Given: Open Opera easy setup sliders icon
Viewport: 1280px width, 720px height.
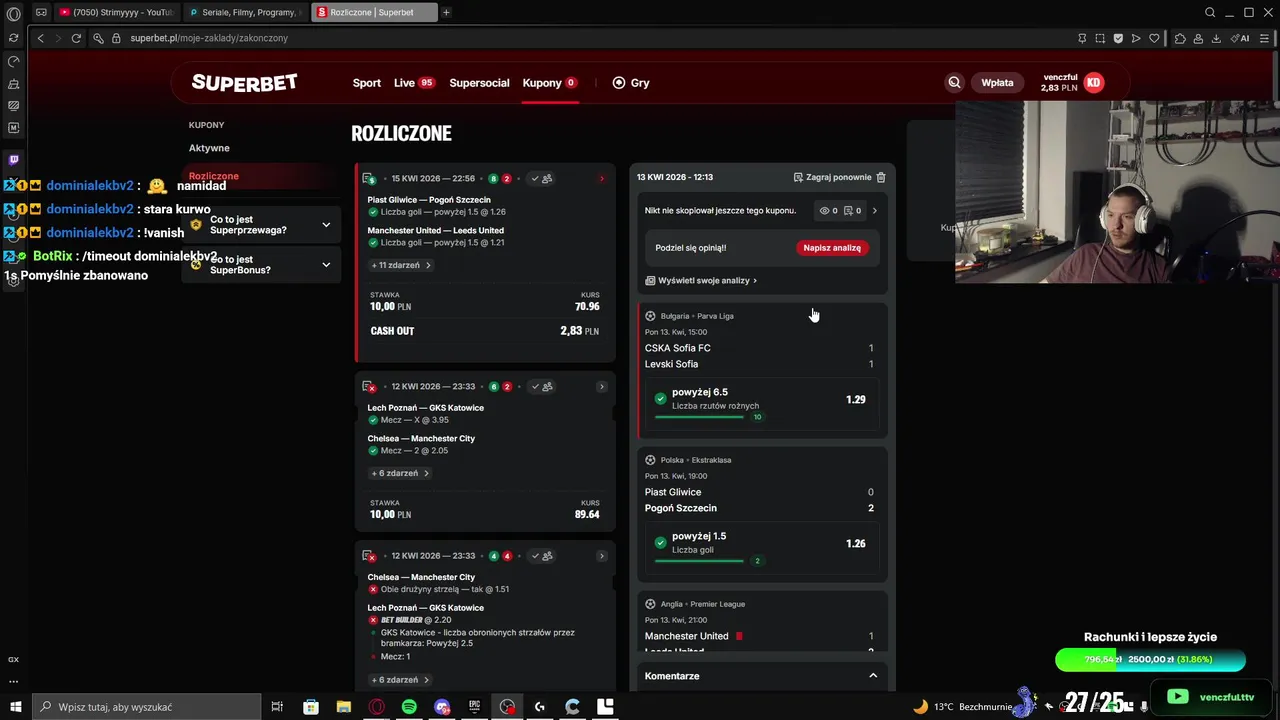Looking at the screenshot, I should tap(1266, 38).
